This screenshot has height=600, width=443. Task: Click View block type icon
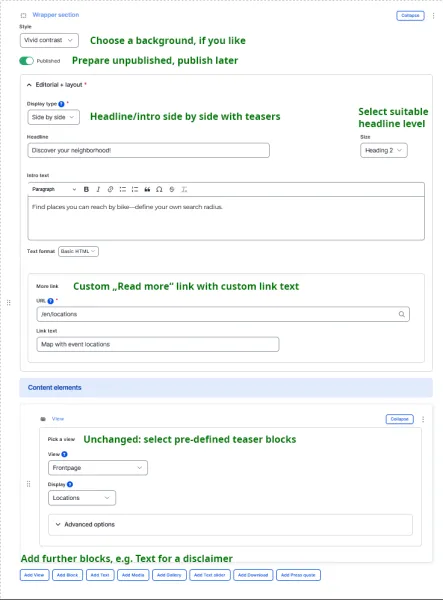click(x=43, y=419)
